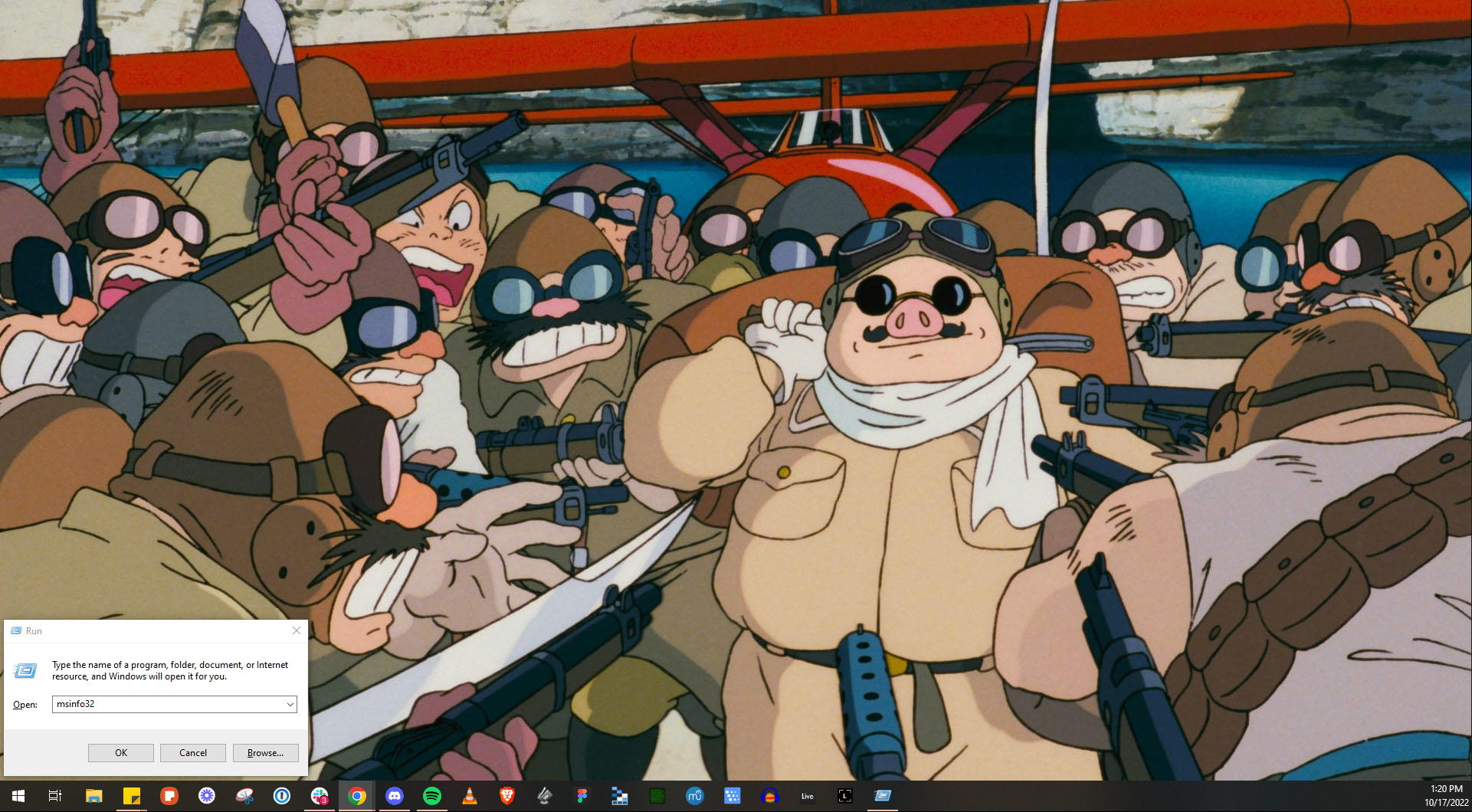Click the black bracket L taskbar icon

click(x=844, y=796)
